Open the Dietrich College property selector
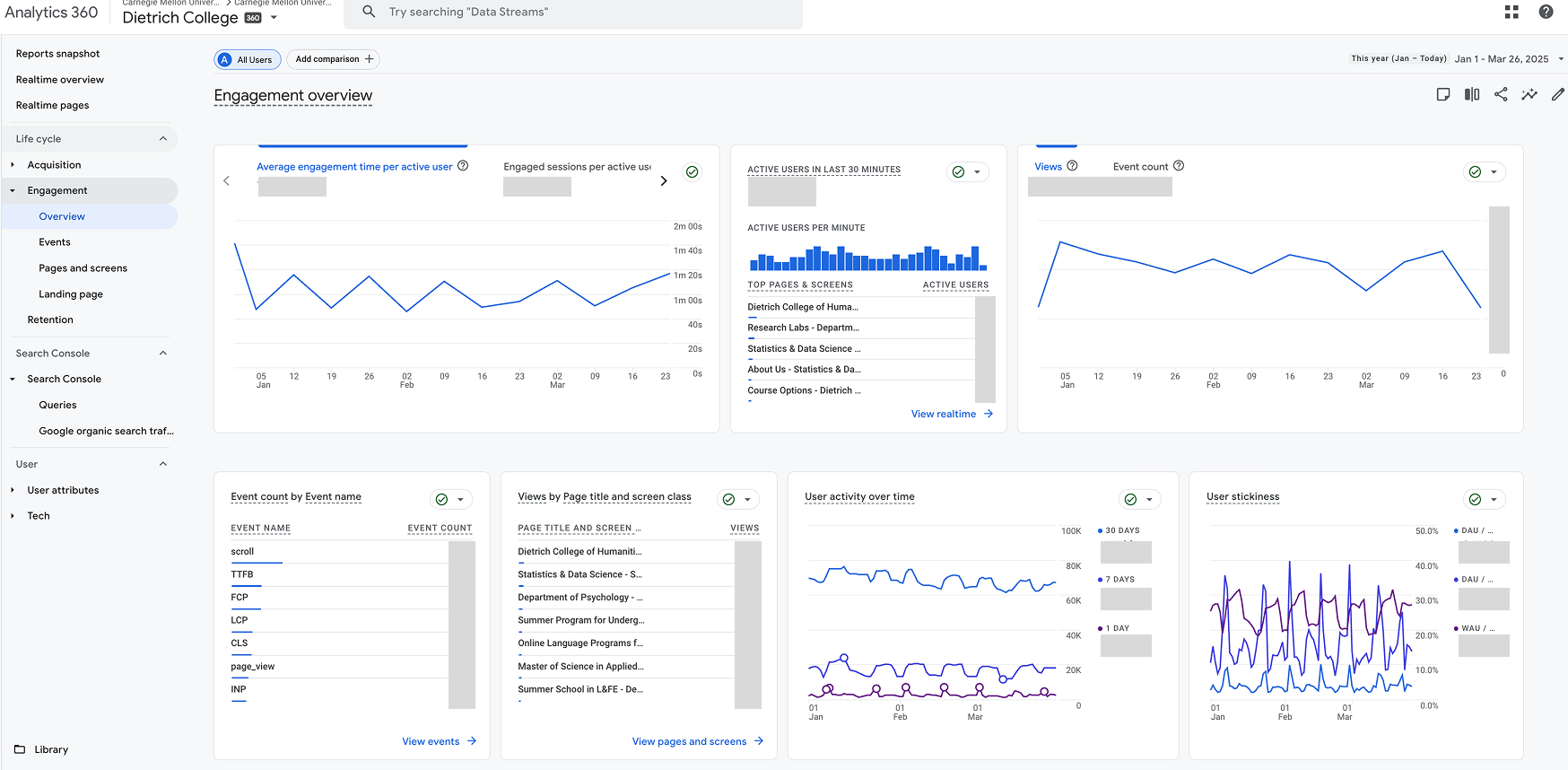 (200, 18)
